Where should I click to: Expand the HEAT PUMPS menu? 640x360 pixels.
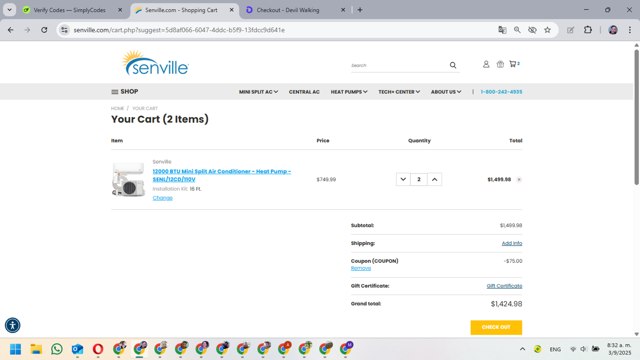[x=349, y=92]
